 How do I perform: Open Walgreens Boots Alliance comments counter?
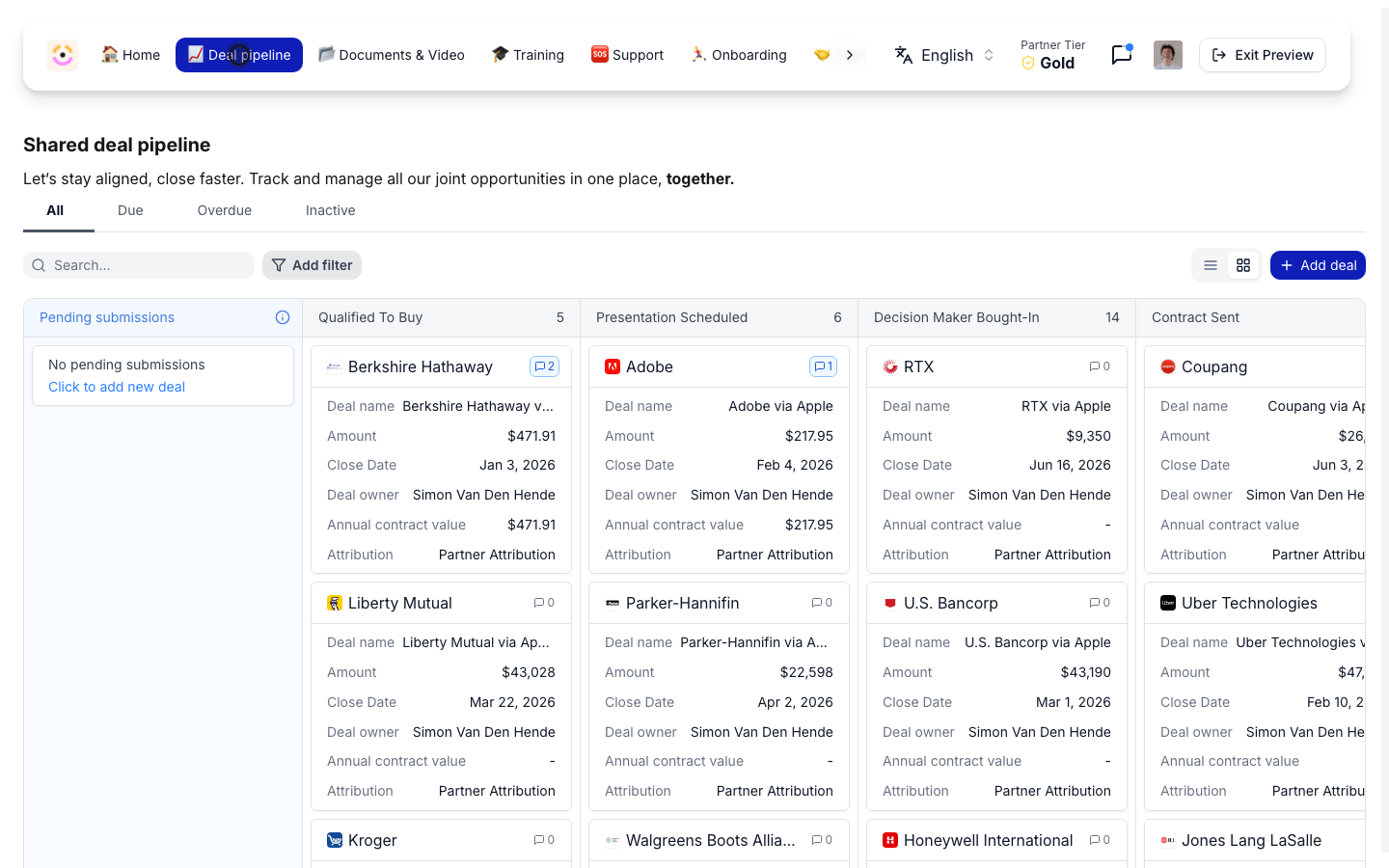pyautogui.click(x=822, y=840)
